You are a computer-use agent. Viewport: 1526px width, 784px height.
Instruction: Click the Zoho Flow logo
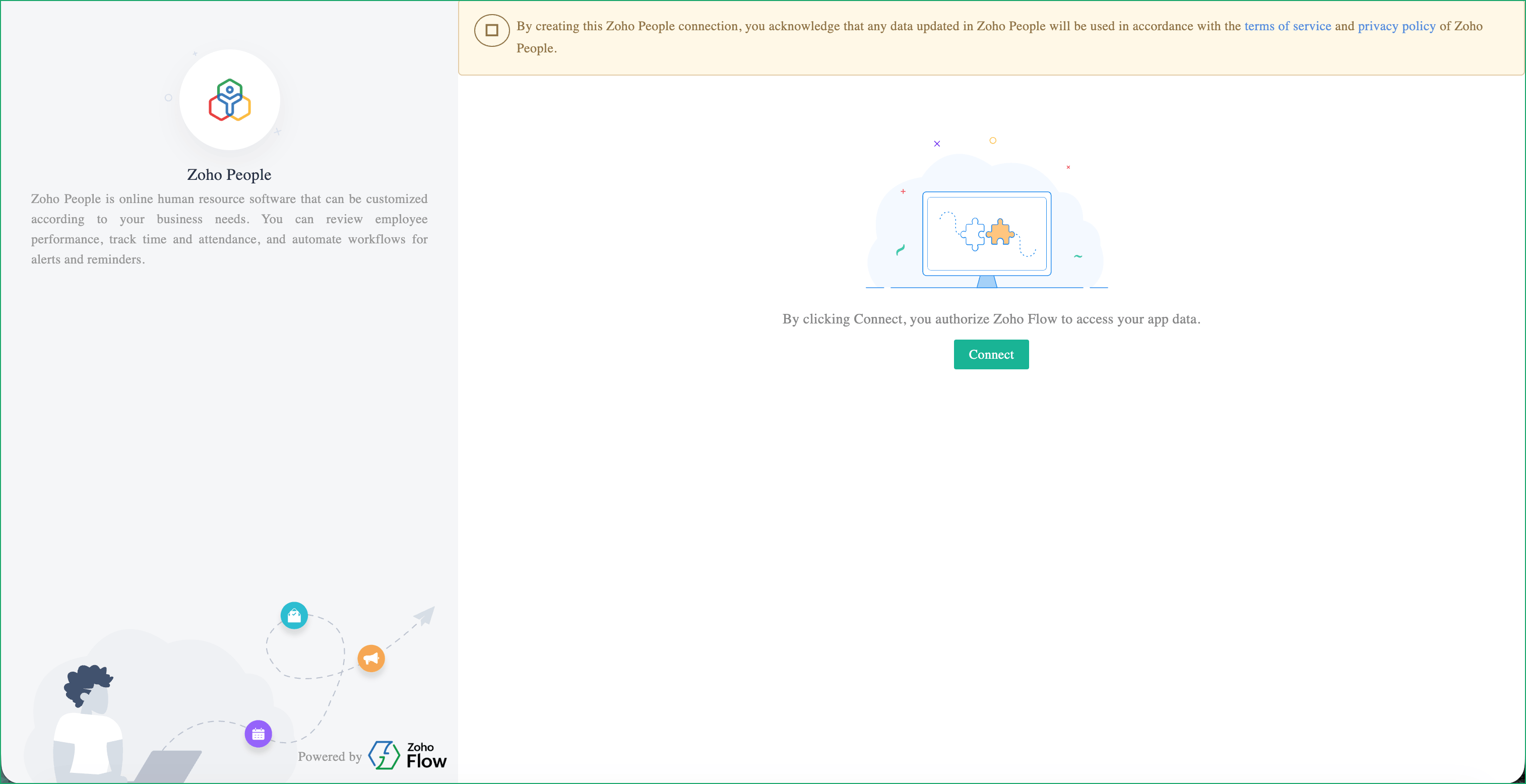point(408,756)
